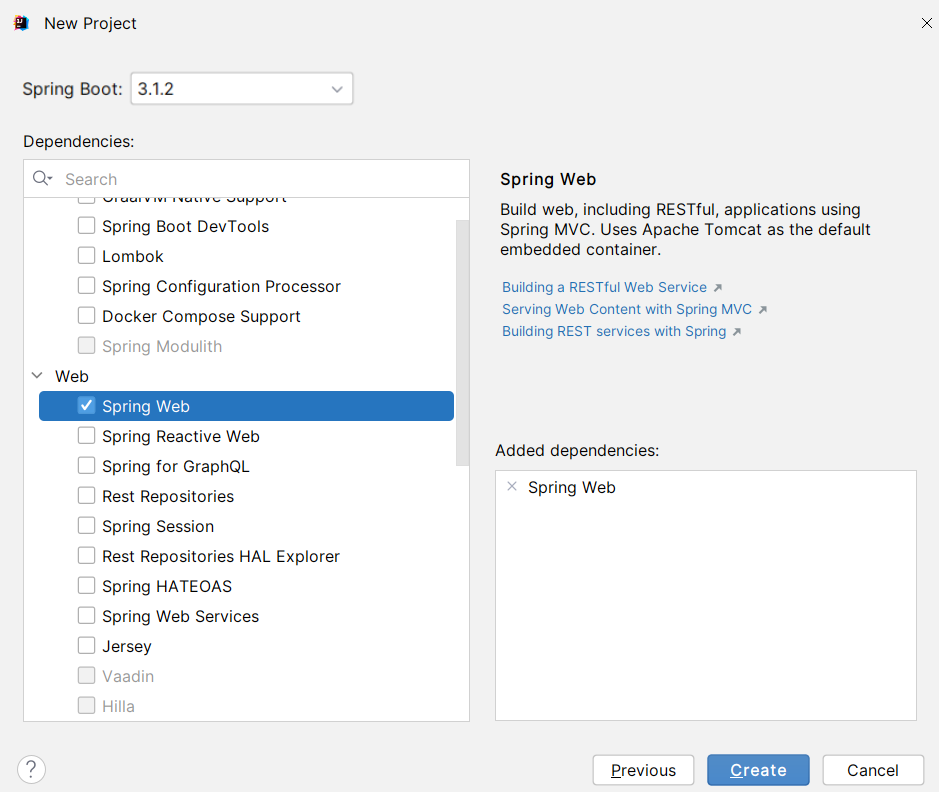Open Serving Web Content with Spring MVC link
This screenshot has width=939, height=792.
coord(626,309)
